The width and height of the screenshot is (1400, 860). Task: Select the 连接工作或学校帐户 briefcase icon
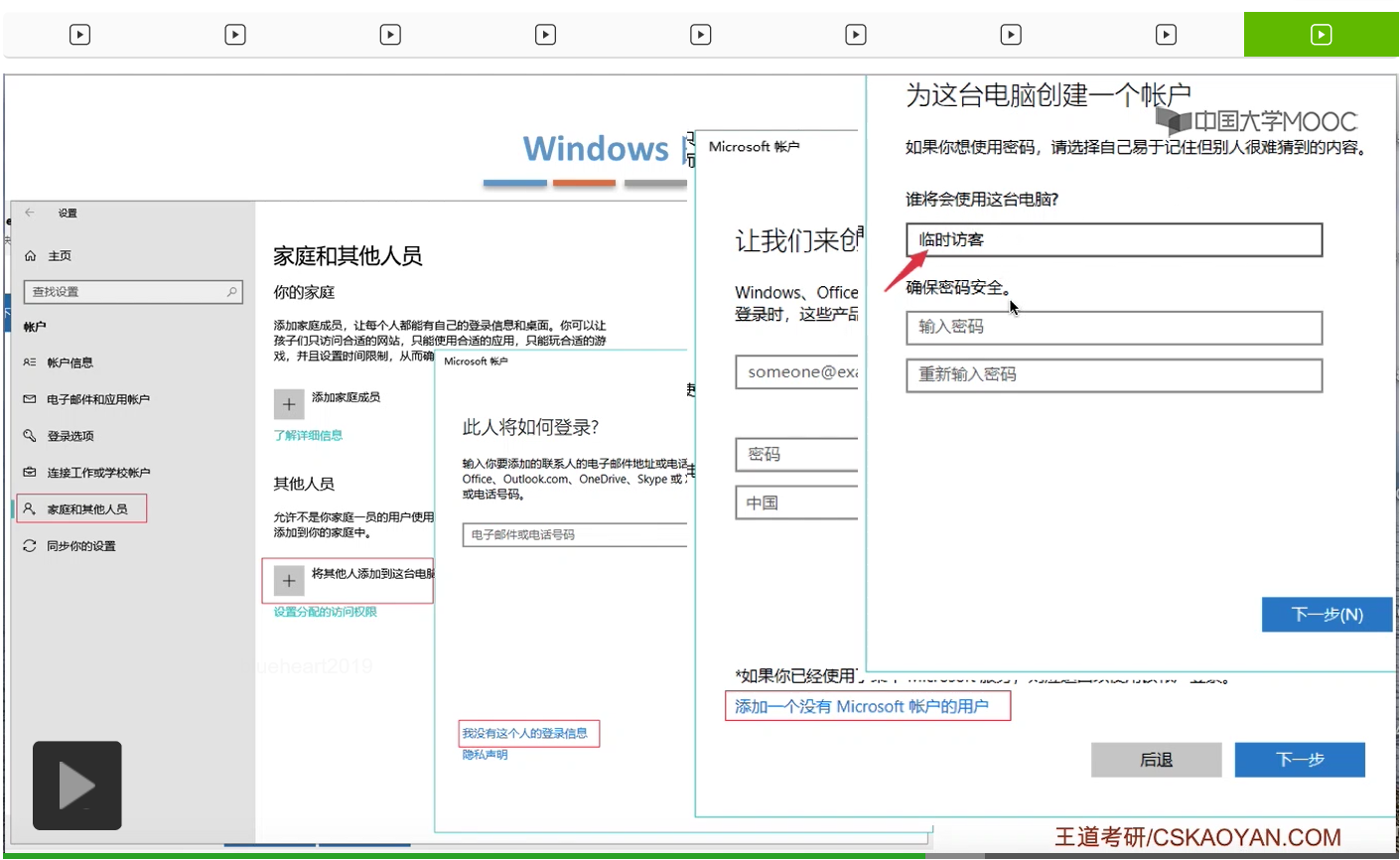point(30,473)
